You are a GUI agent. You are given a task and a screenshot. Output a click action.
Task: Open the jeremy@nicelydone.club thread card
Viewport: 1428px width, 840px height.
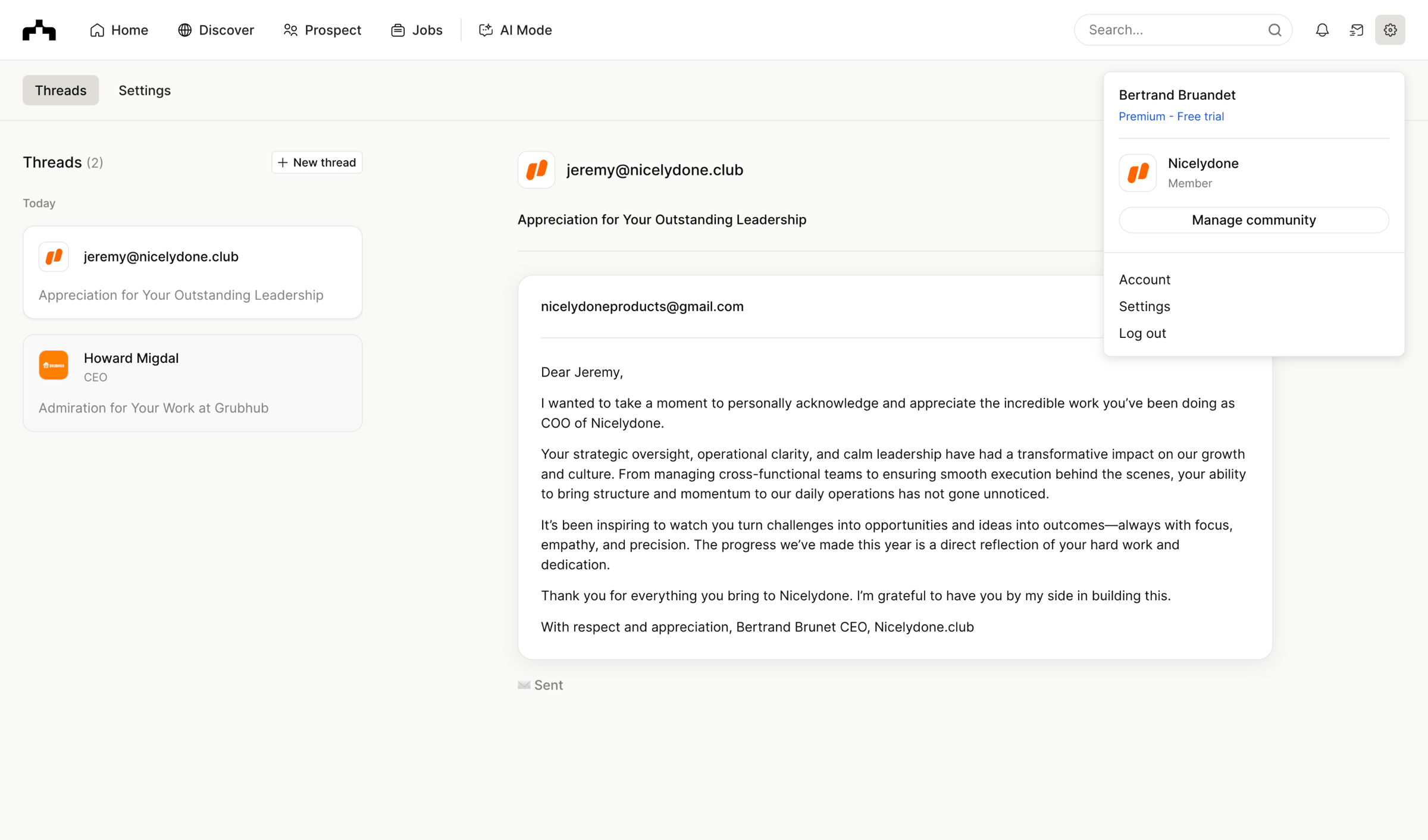[x=193, y=272]
